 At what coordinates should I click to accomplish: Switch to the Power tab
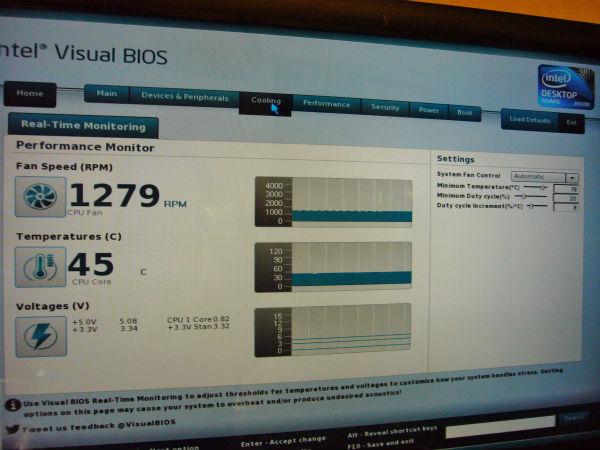coord(428,110)
